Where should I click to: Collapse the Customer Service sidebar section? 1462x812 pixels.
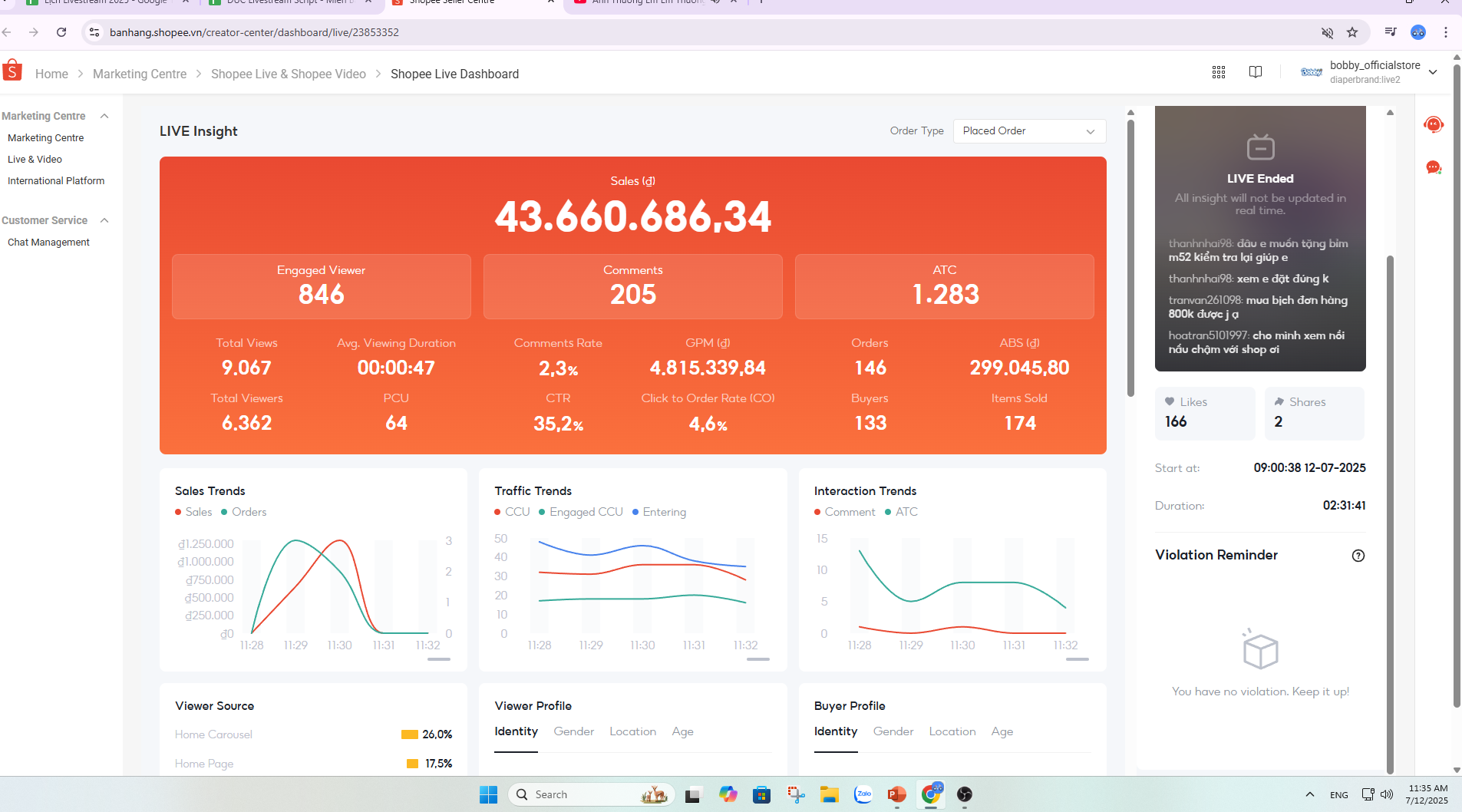[x=104, y=220]
